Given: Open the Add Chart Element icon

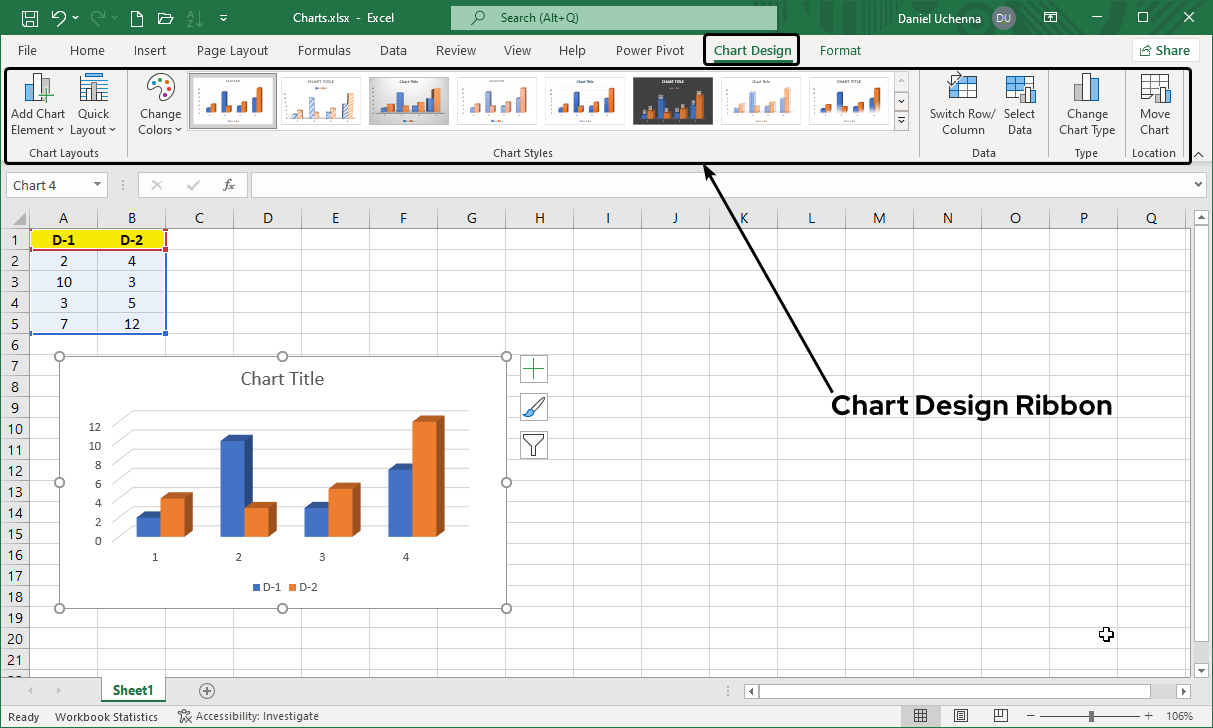Looking at the screenshot, I should (x=37, y=105).
